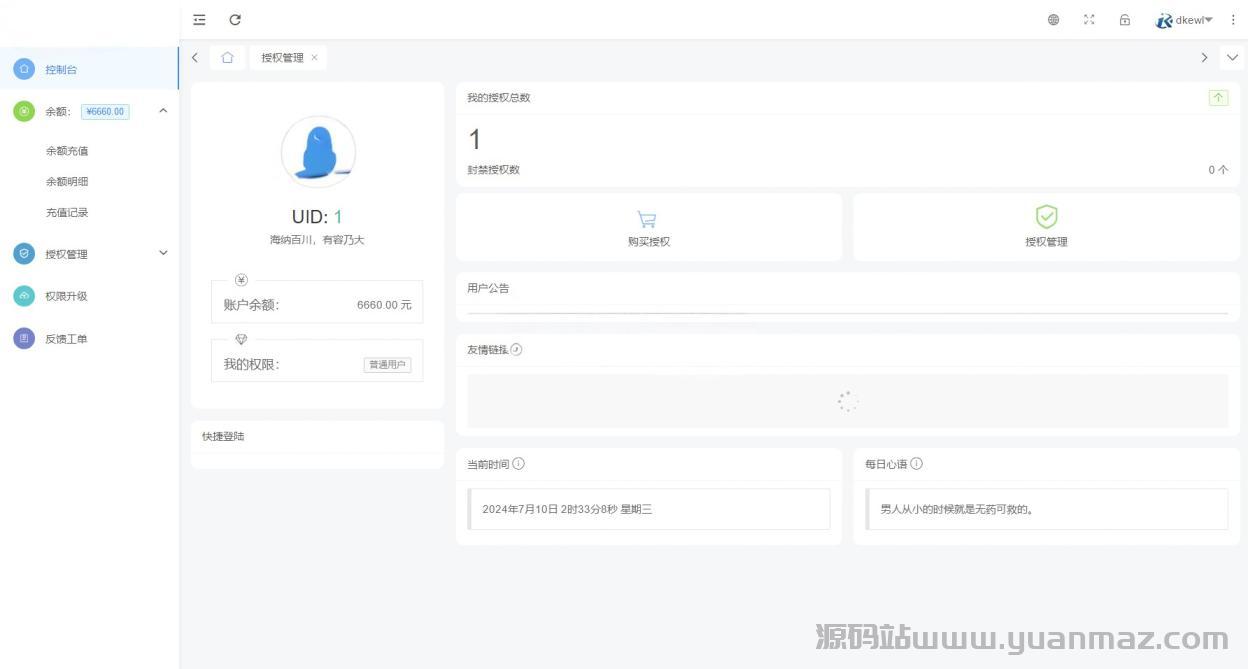
Task: Click the 购买授权 shopping cart icon
Action: (647, 219)
